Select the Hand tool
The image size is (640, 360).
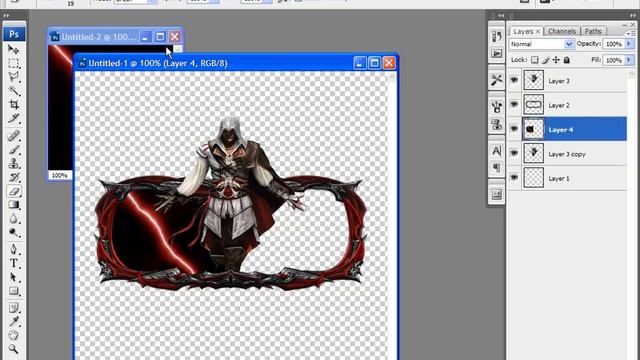coord(13,335)
